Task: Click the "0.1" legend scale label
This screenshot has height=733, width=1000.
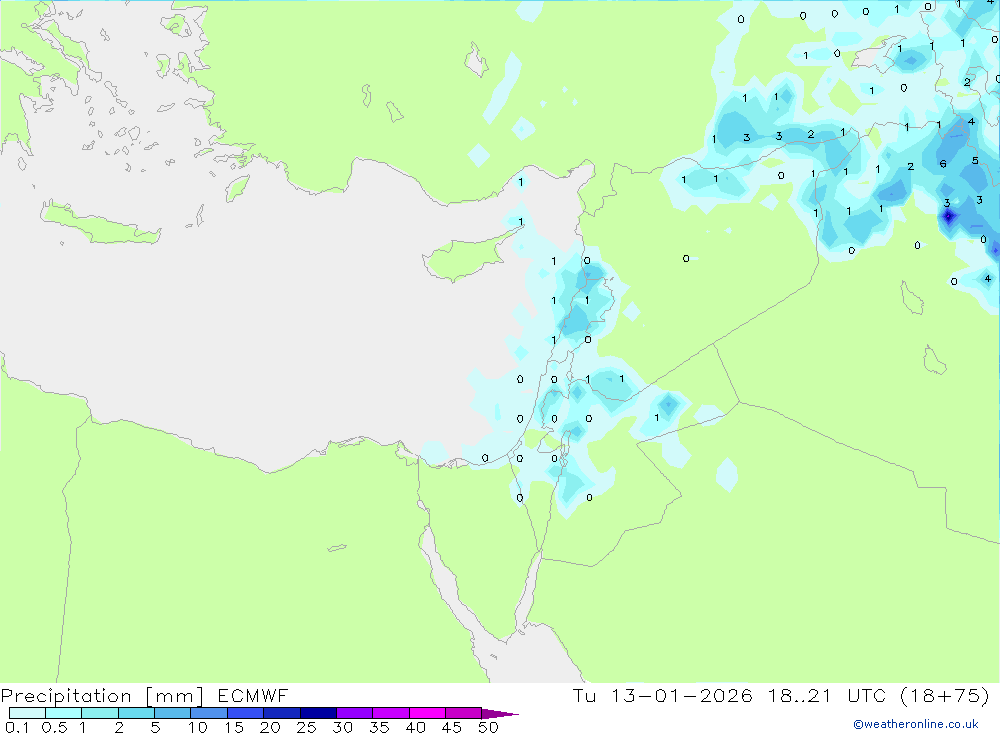Action: click(17, 727)
